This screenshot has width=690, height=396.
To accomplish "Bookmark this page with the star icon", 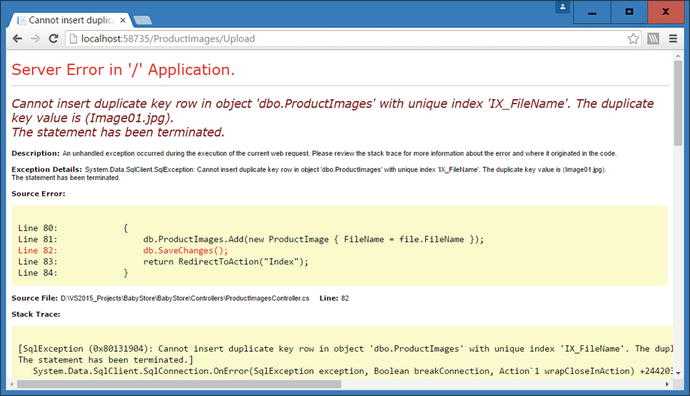I will tap(633, 39).
